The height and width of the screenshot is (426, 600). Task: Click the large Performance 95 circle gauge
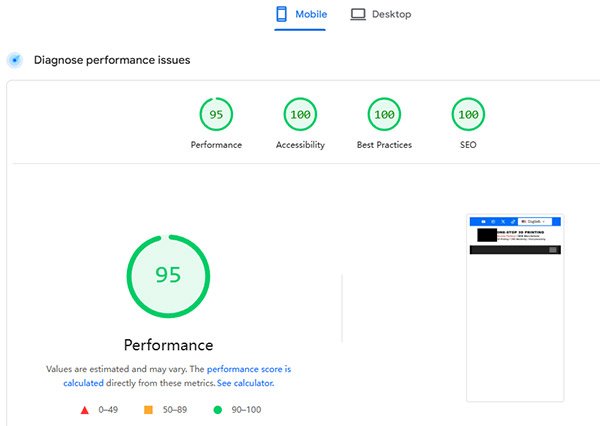coord(168,276)
